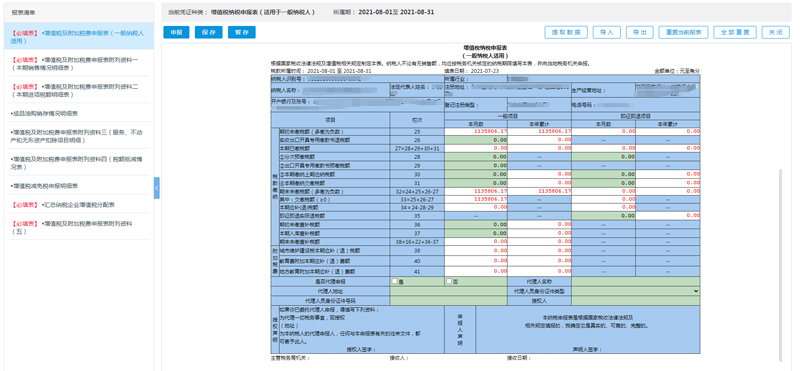Collapse the left report list panel arrow
800x371 pixels.
157,188
